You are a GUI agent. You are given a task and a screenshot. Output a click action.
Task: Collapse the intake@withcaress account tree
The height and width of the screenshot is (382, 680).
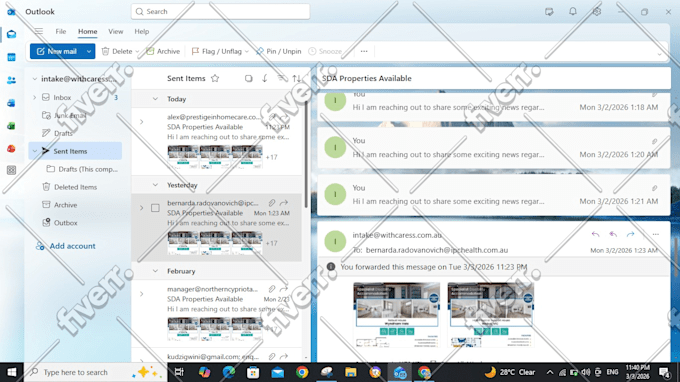(x=35, y=79)
